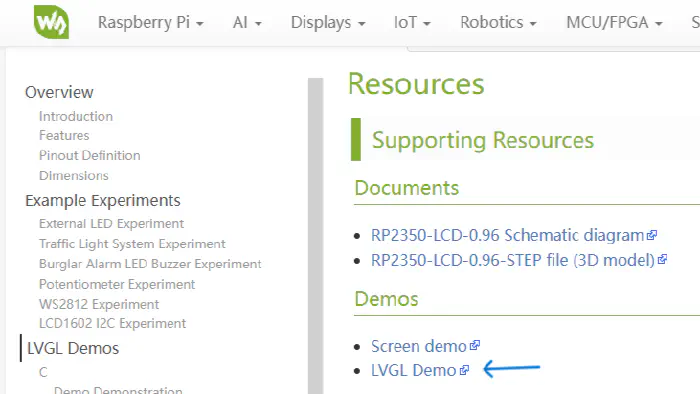Image resolution: width=700 pixels, height=394 pixels.
Task: Jump to Introduction section
Action: [76, 116]
